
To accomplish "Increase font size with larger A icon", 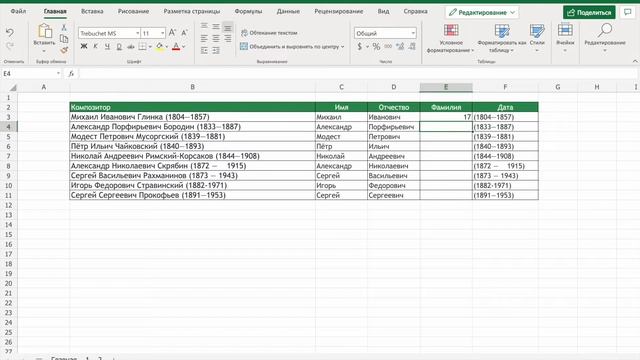I will pos(172,33).
